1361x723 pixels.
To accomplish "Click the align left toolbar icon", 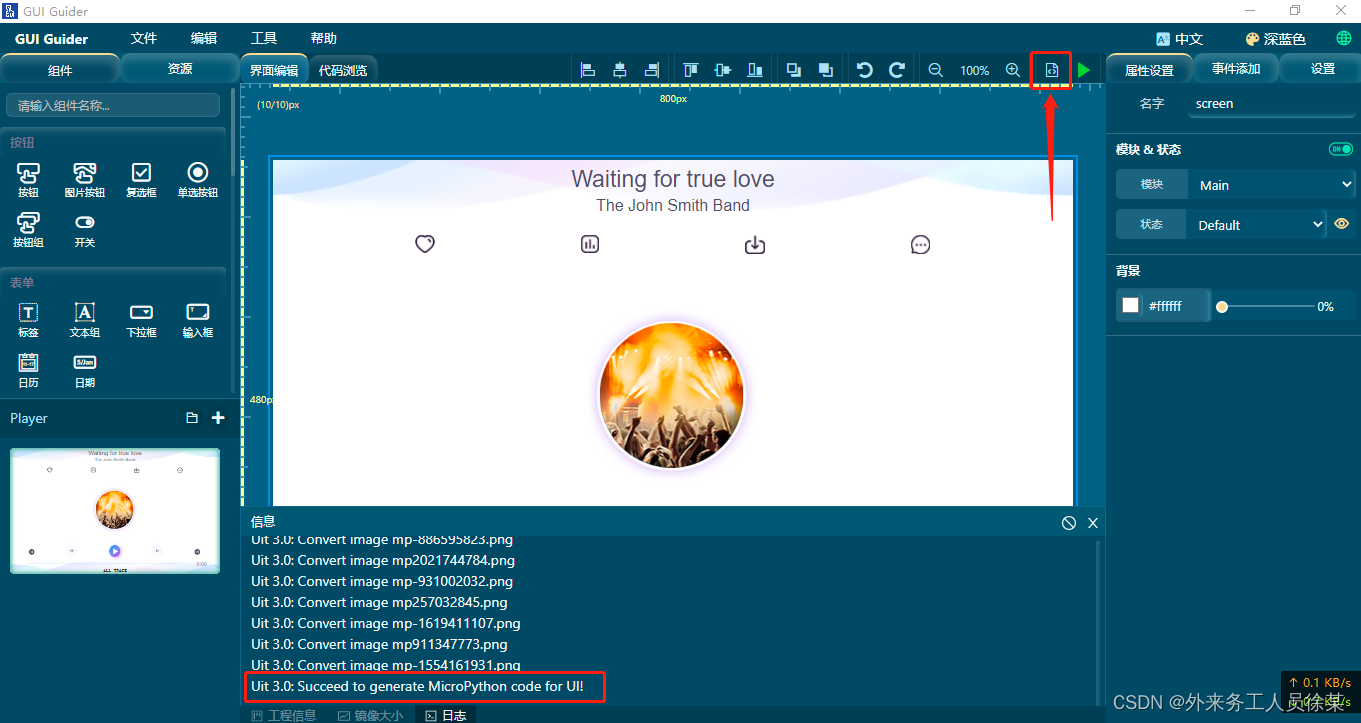I will coord(588,70).
